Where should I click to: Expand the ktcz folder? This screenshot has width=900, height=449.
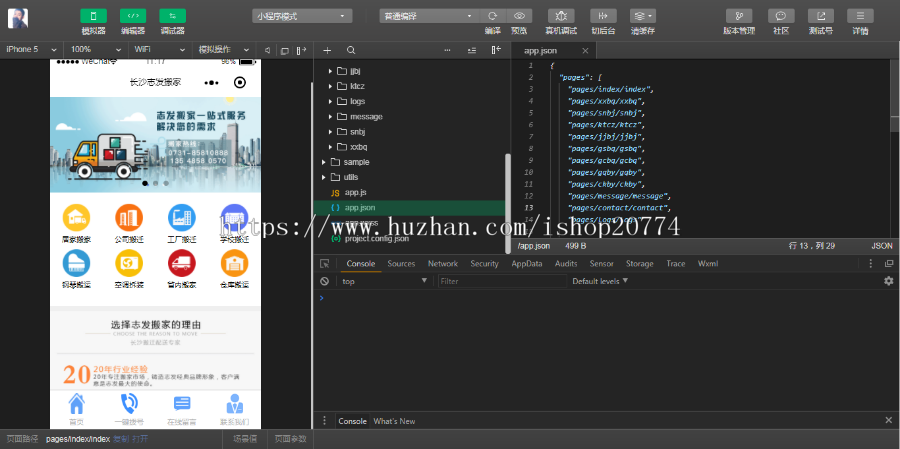[331, 86]
